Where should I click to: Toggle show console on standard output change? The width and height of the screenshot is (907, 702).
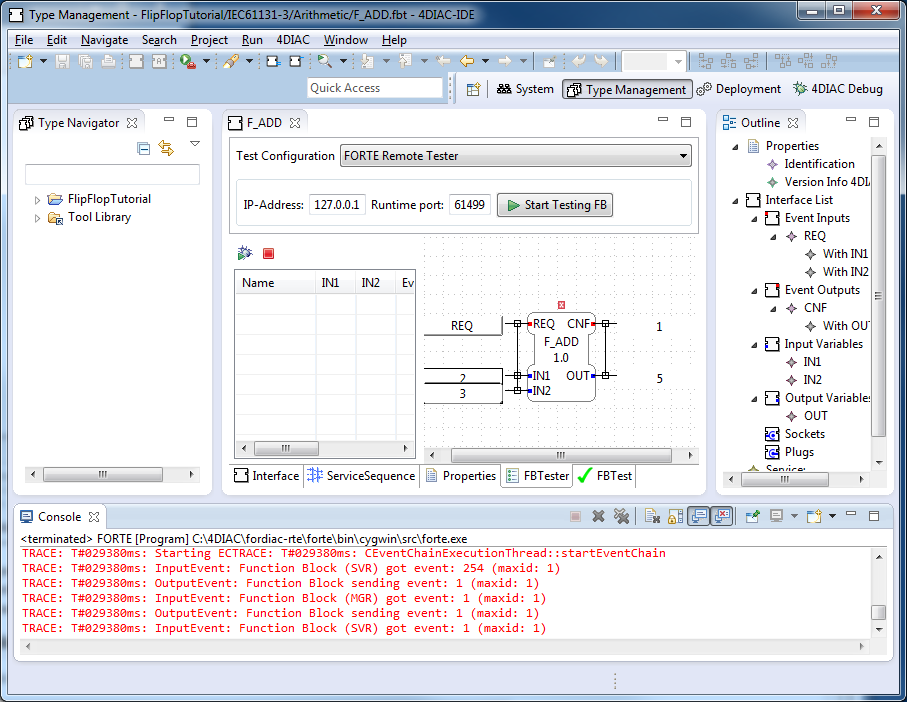(699, 516)
